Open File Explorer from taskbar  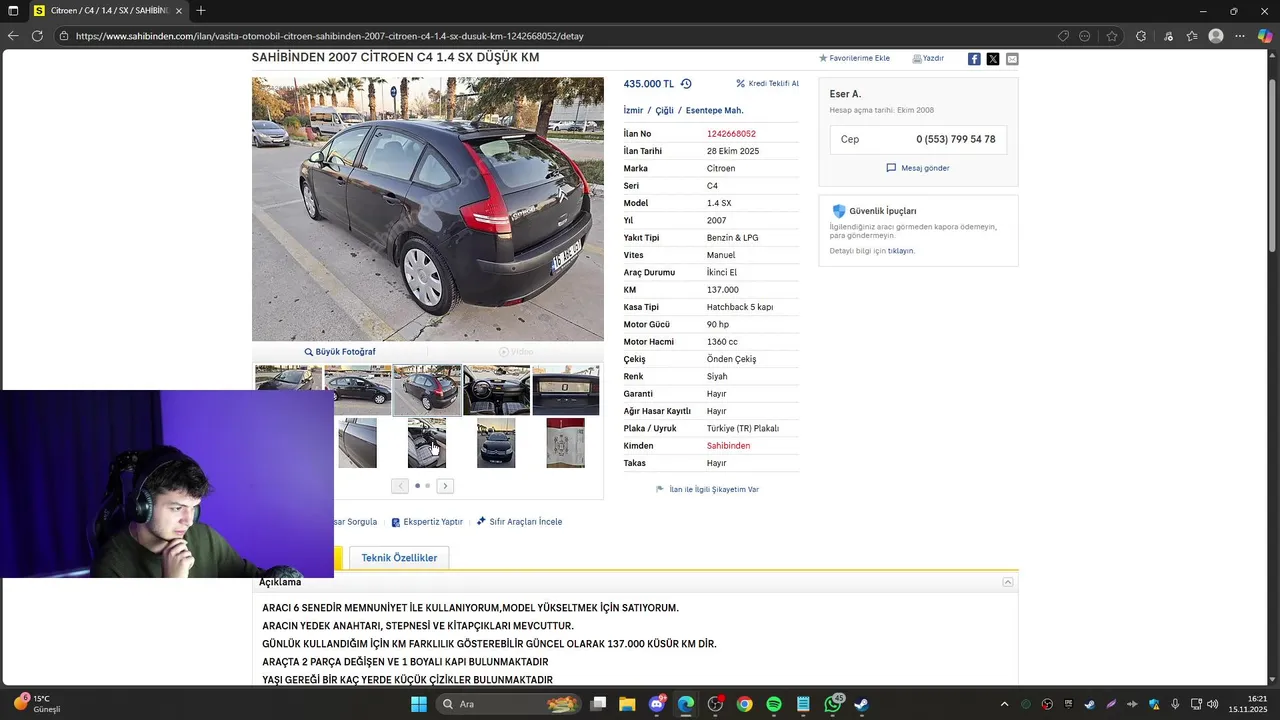coord(627,704)
